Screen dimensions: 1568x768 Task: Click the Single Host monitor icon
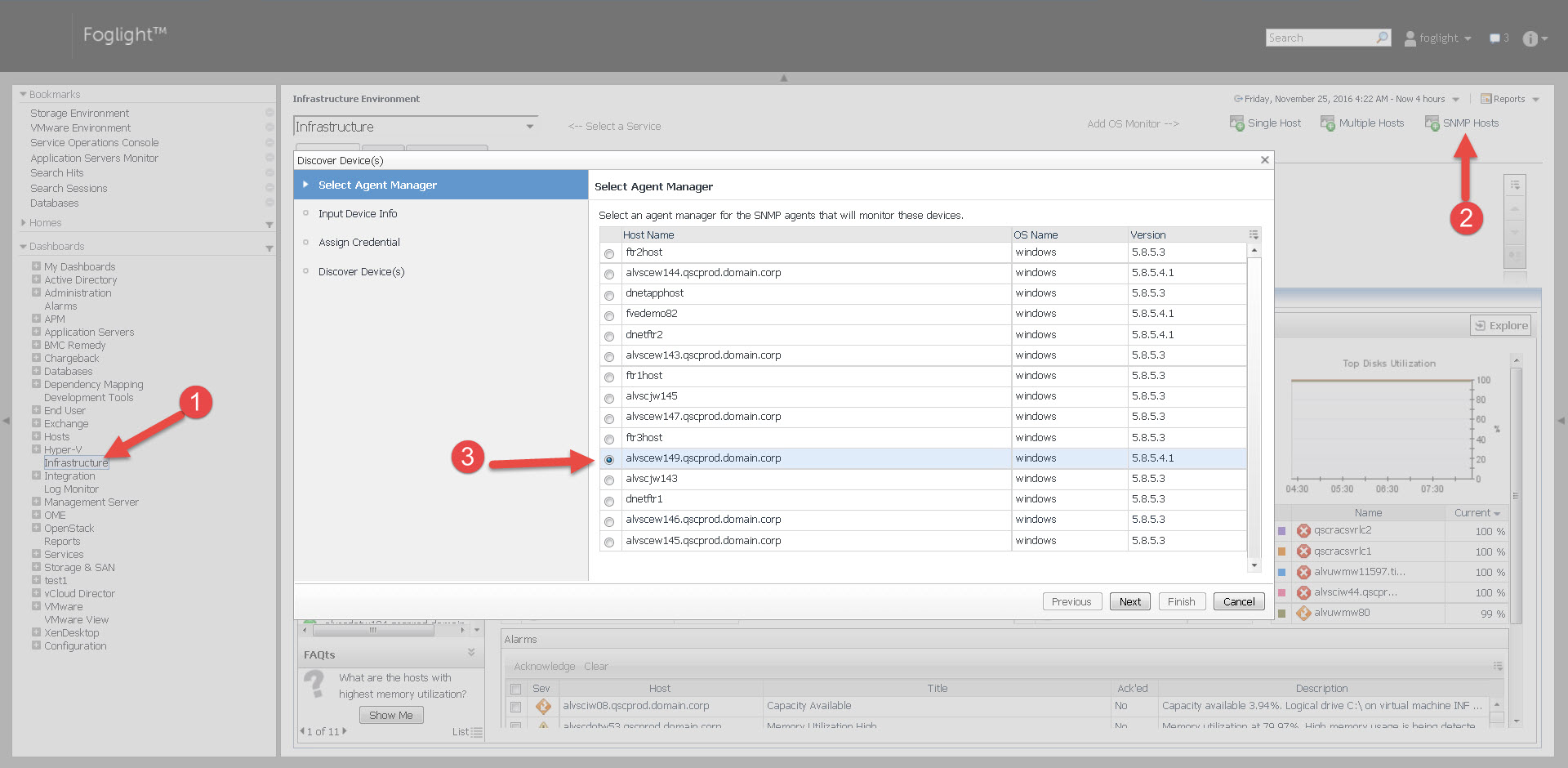tap(1236, 123)
